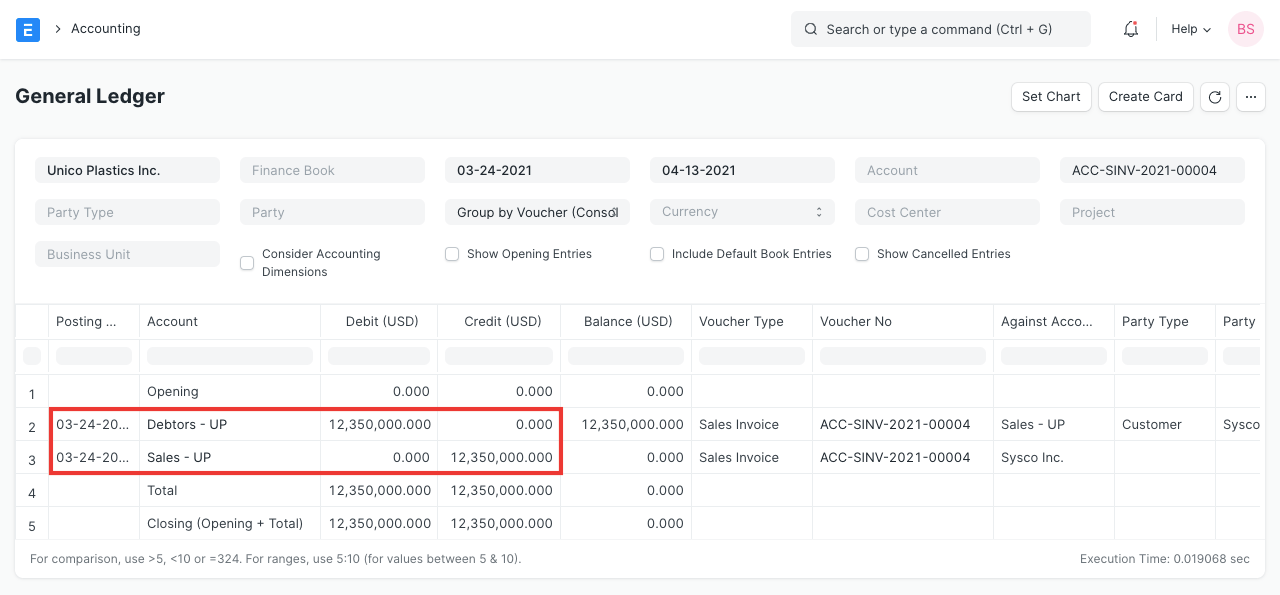Toggle Show Opening Entries

[x=452, y=254]
